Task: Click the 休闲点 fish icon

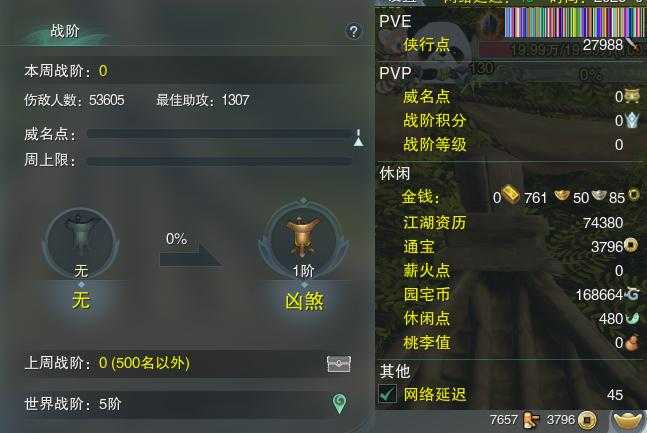Action: [x=632, y=318]
